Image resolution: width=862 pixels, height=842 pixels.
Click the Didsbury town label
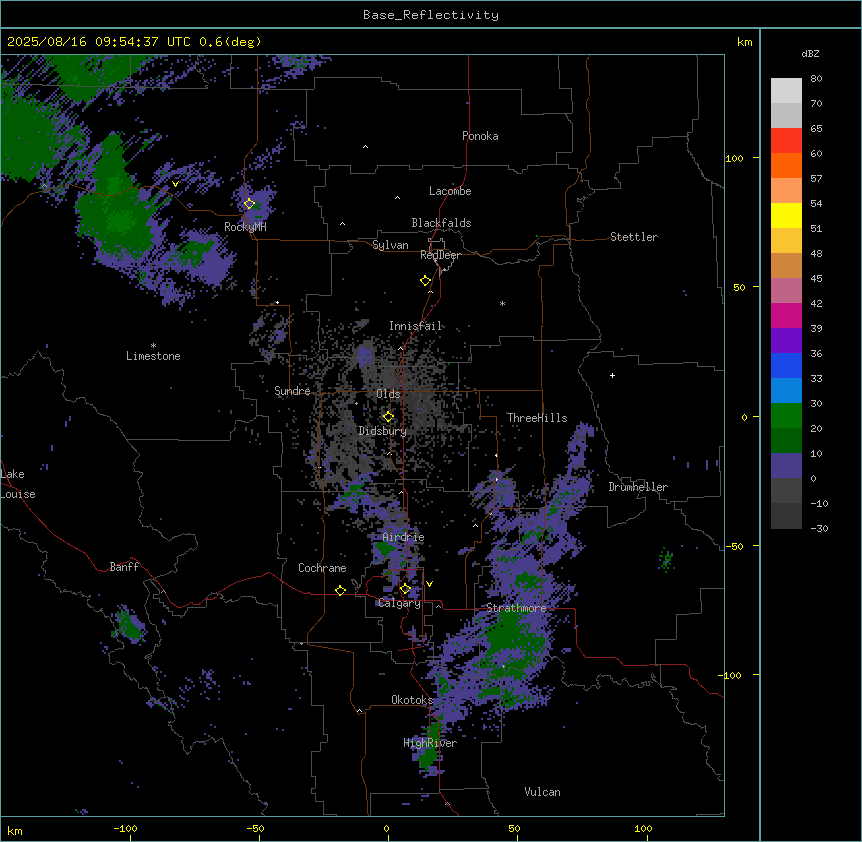(383, 431)
